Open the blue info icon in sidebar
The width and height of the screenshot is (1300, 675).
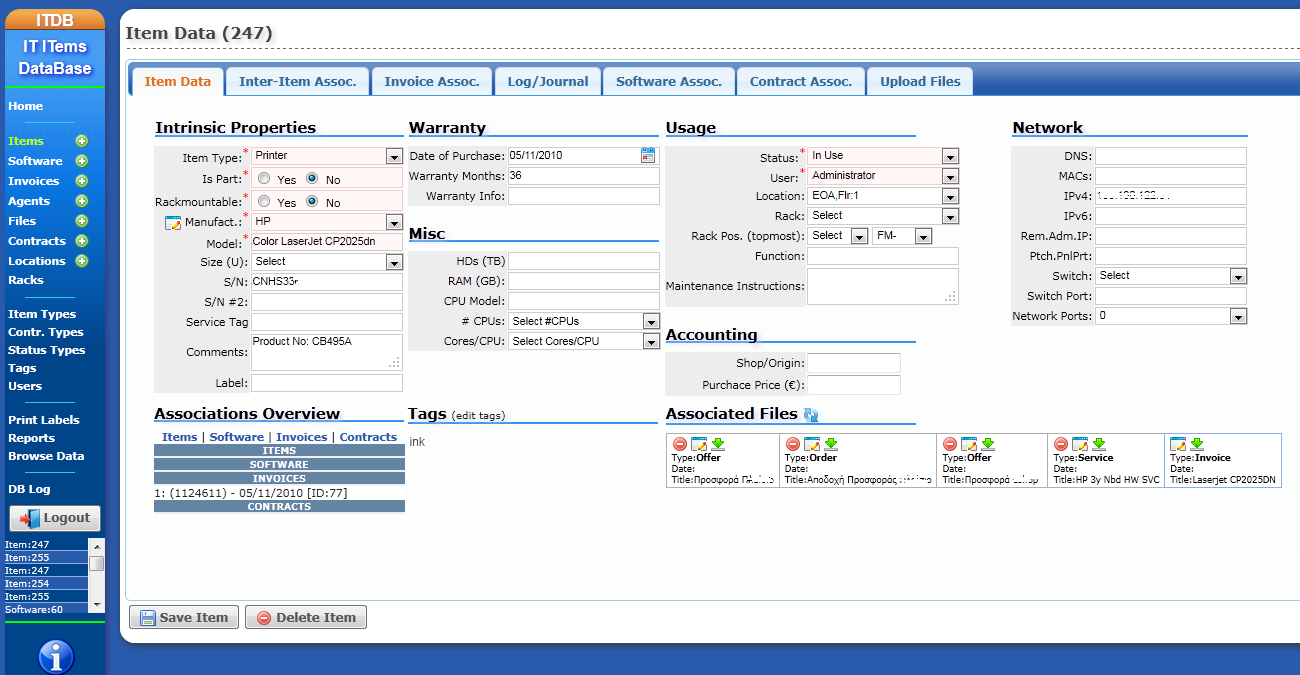coord(57,657)
